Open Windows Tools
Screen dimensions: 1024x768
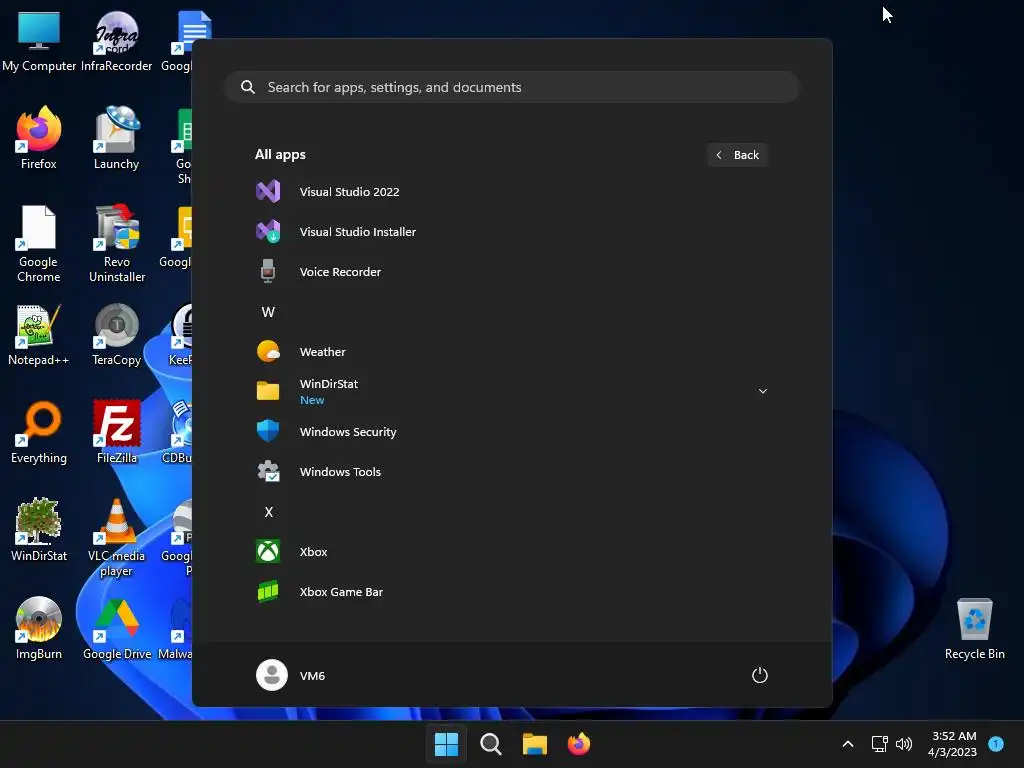511,472
